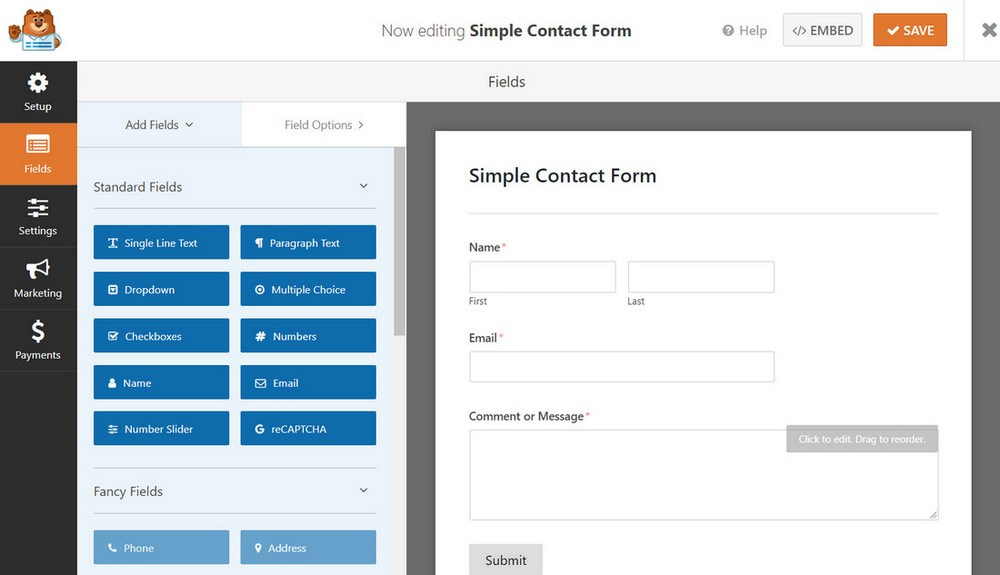This screenshot has width=1000, height=575.
Task: Add a Checkboxes field
Action: [x=161, y=336]
